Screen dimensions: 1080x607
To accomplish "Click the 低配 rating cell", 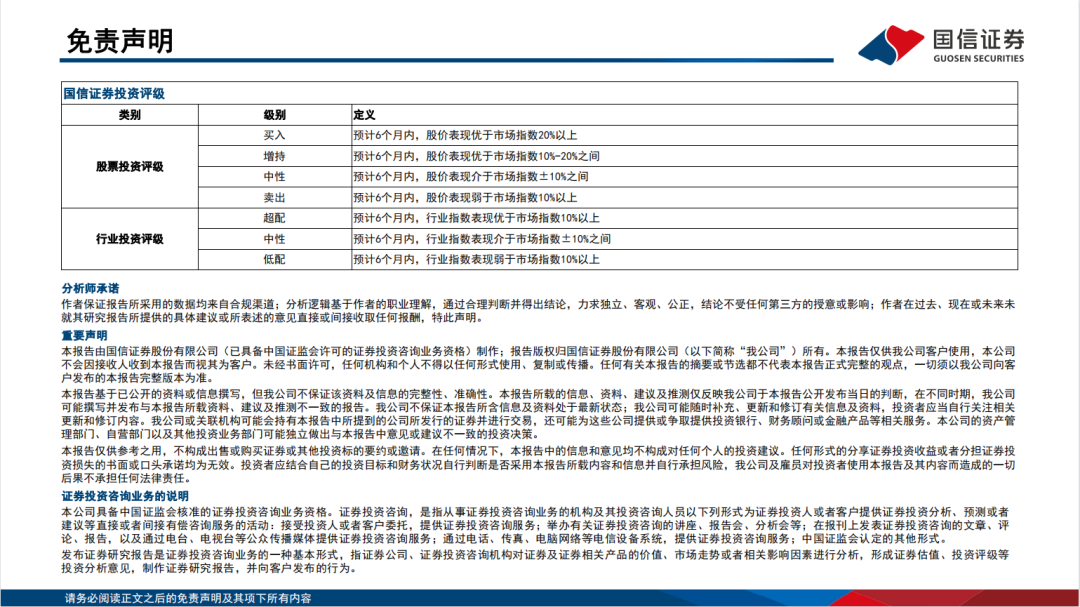I will click(x=274, y=260).
